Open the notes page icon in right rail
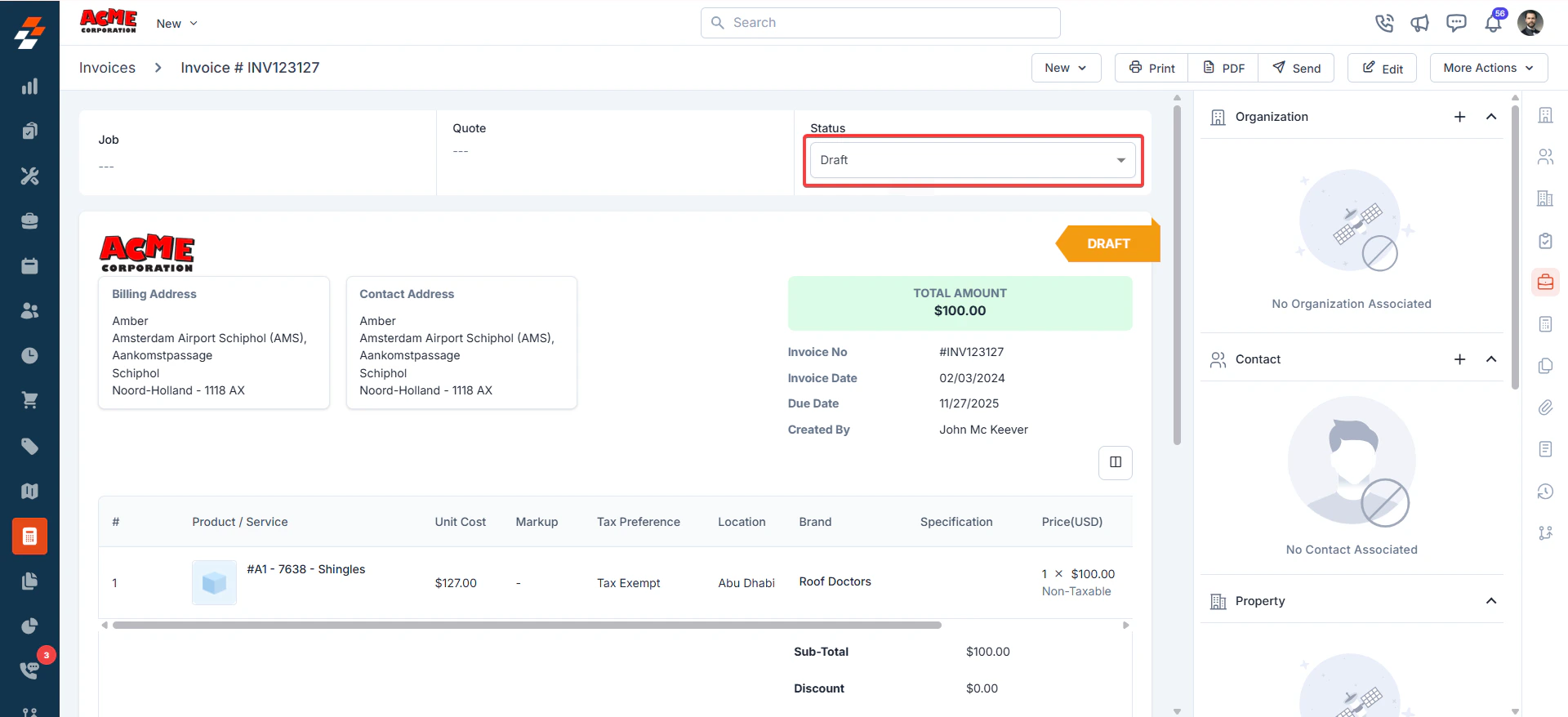The image size is (1568, 717). pyautogui.click(x=1545, y=449)
